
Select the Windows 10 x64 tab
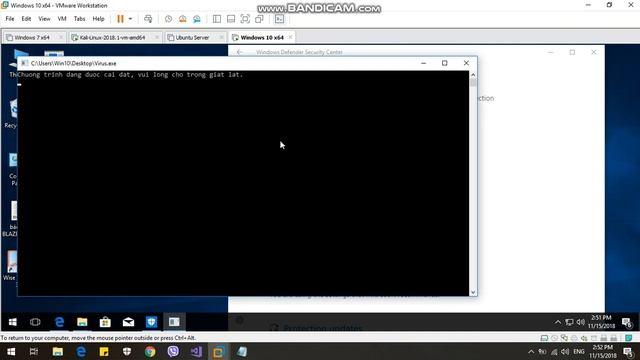click(x=261, y=38)
